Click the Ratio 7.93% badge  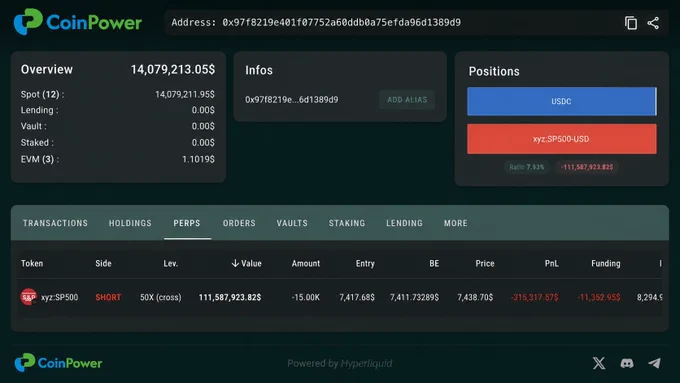coord(526,167)
